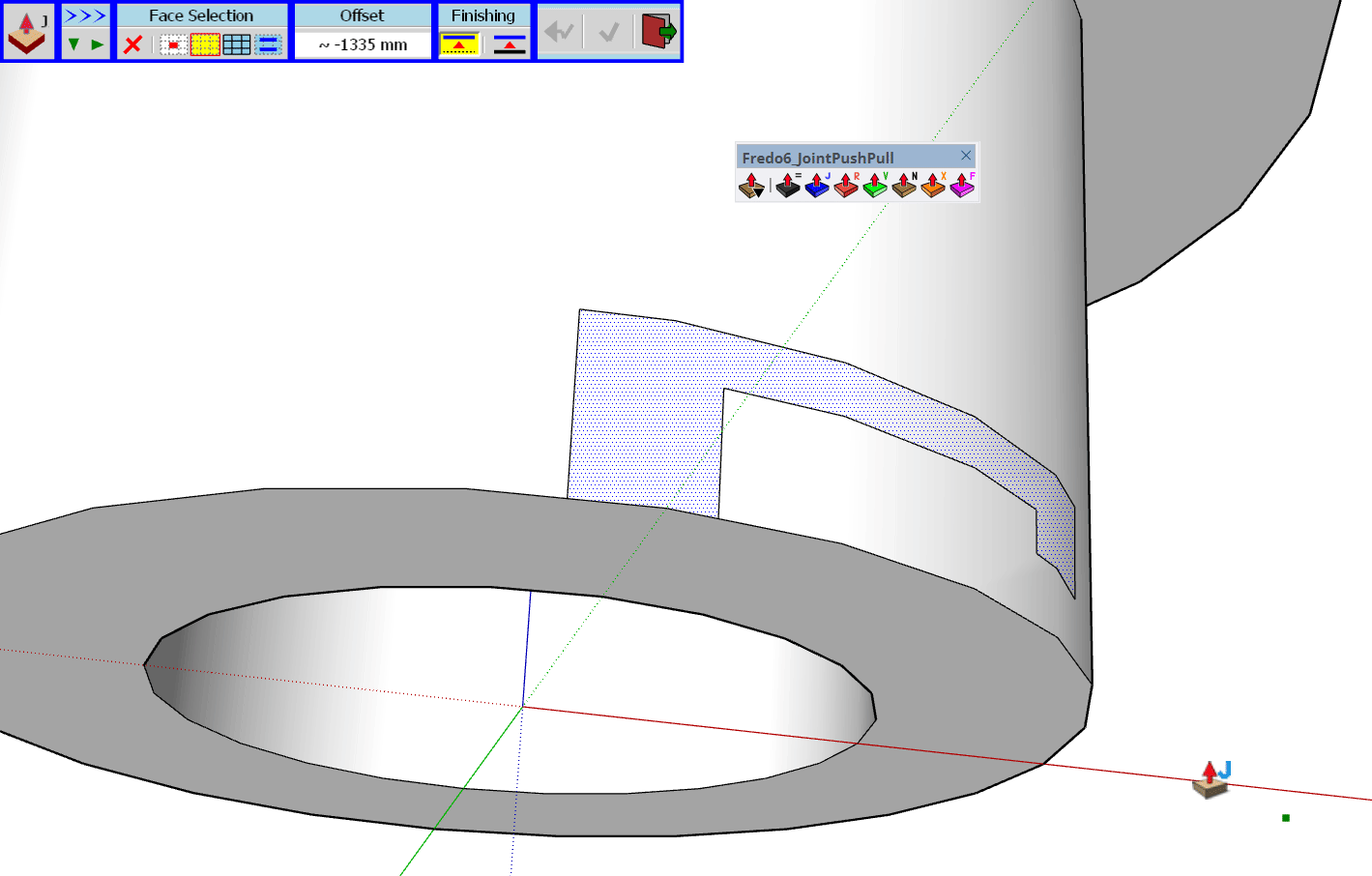Open the JointPushPull tool selector dropdown
Image resolution: width=1372 pixels, height=876 pixels.
click(x=28, y=32)
